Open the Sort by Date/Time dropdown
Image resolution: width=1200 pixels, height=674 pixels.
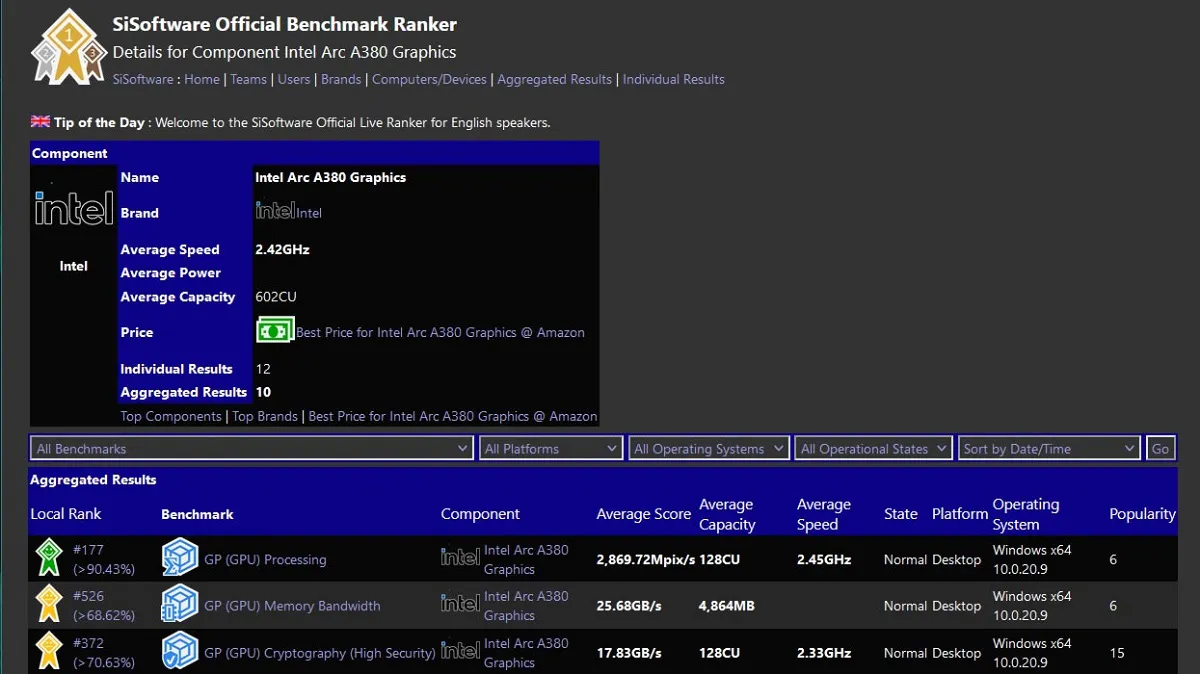coord(1049,449)
